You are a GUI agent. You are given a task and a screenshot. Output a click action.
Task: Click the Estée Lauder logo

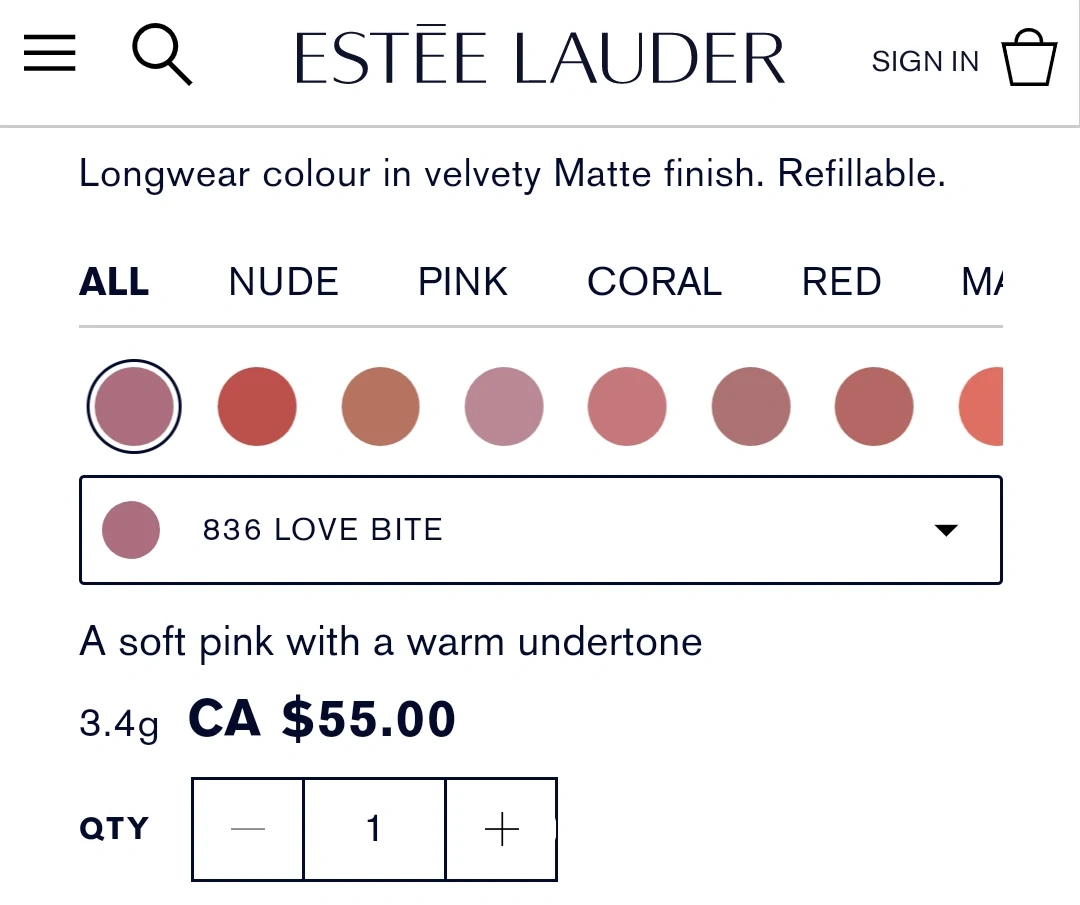[x=540, y=58]
